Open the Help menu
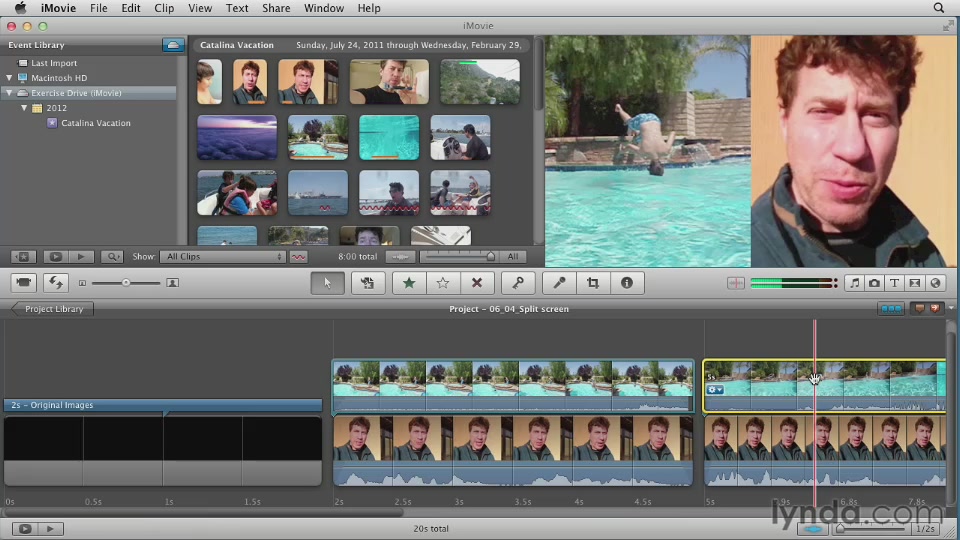Screen dimensions: 960x540 (369, 8)
